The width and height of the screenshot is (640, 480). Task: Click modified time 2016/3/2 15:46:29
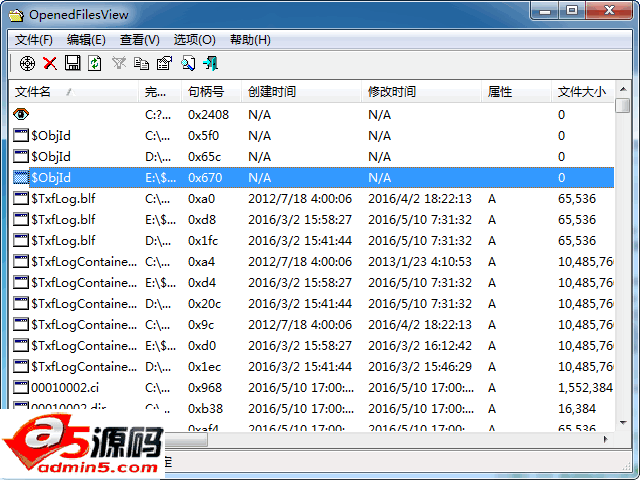(420, 367)
